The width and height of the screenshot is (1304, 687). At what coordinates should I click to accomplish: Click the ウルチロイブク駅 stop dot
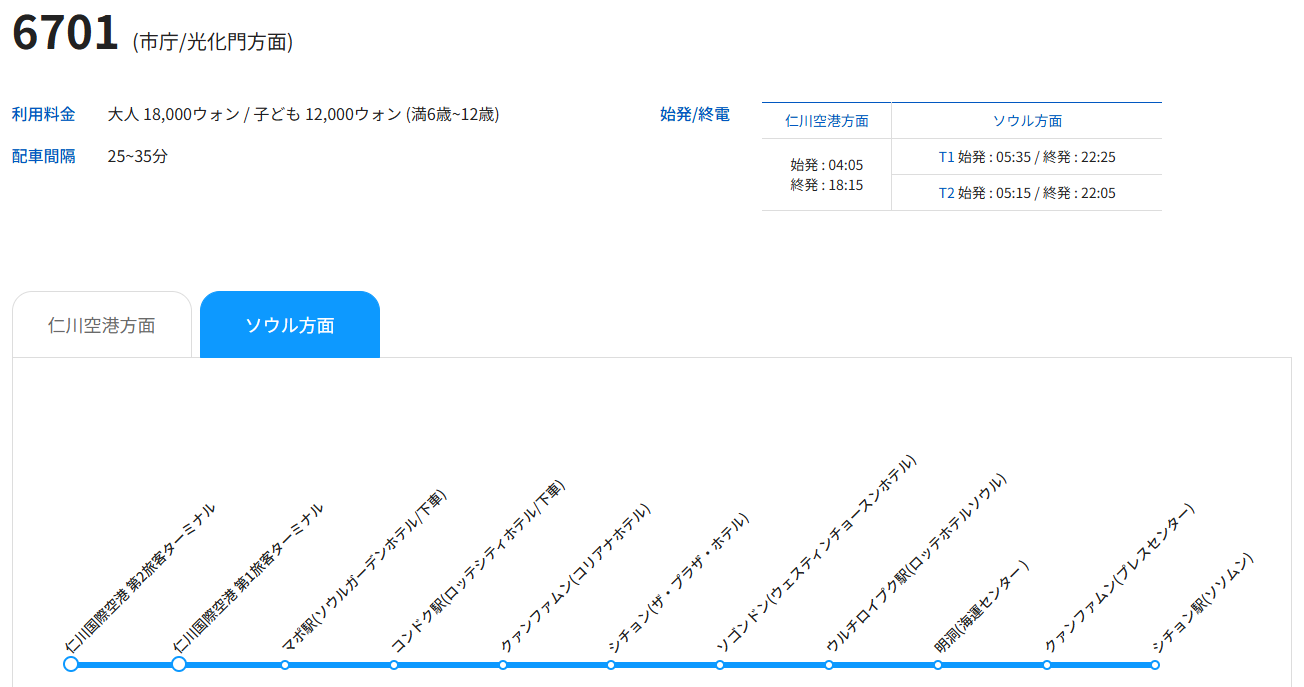click(x=829, y=665)
